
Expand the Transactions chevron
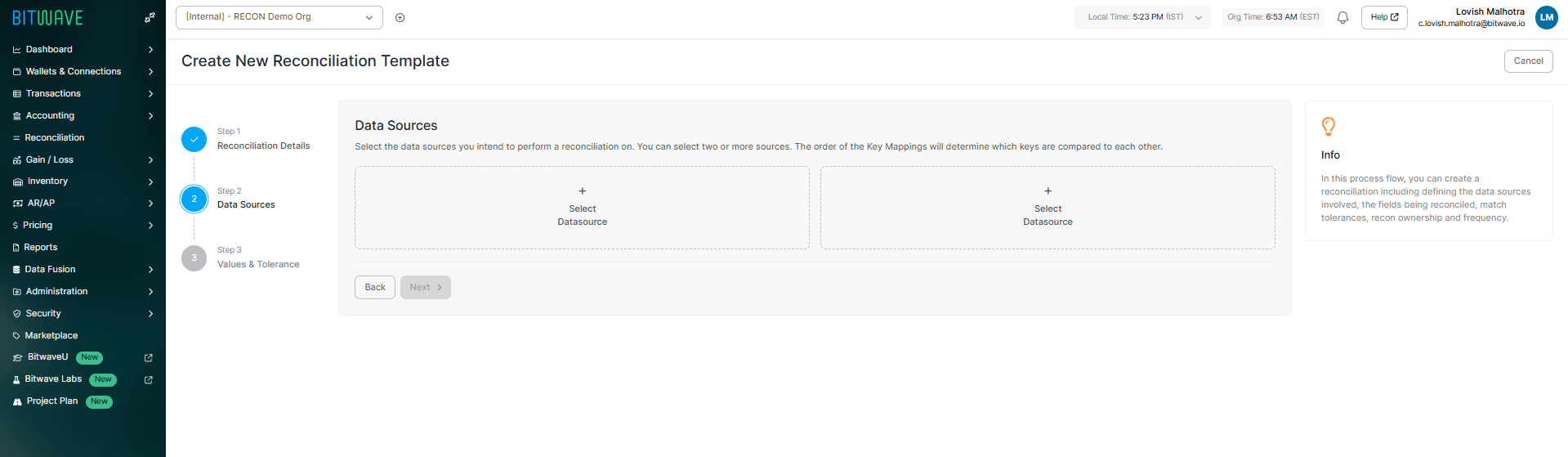click(151, 94)
